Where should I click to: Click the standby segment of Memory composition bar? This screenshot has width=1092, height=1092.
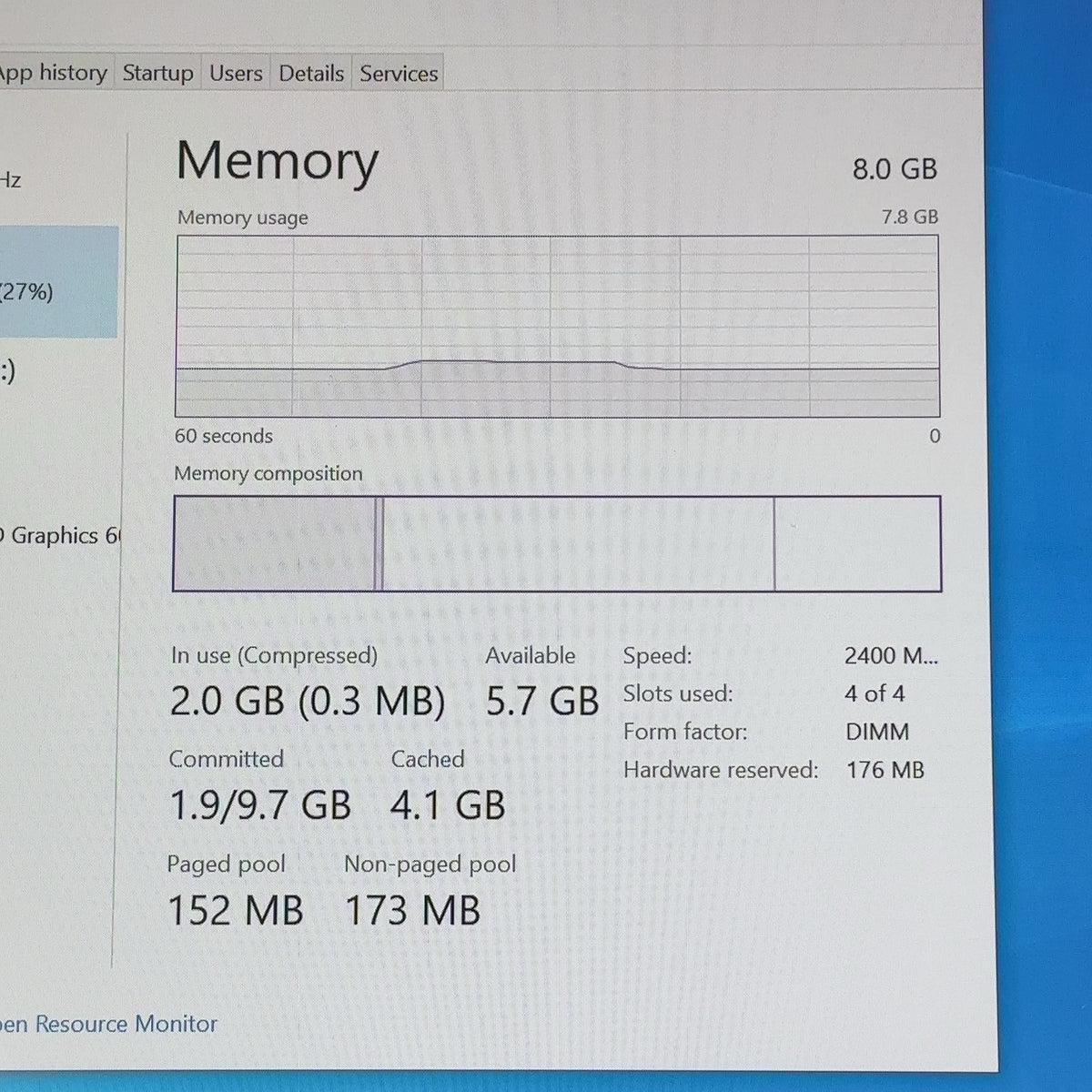(x=578, y=543)
